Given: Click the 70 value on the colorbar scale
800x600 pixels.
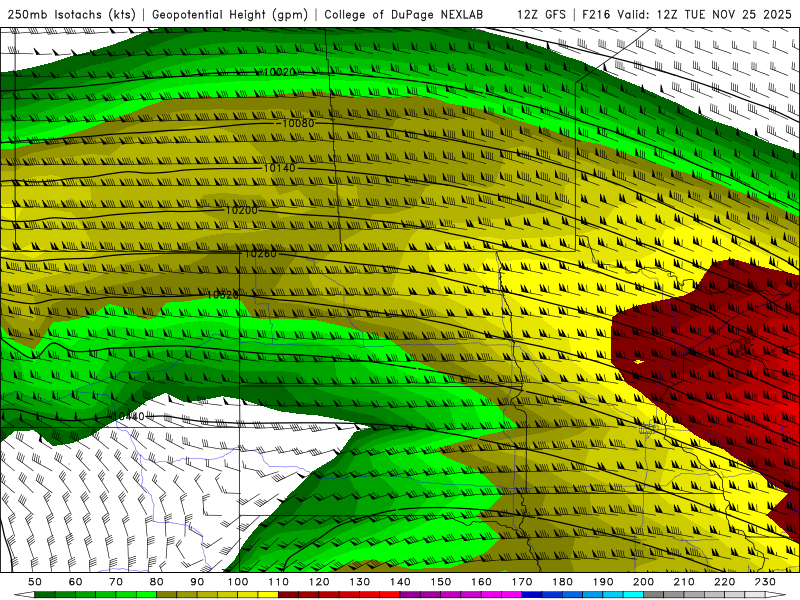Looking at the screenshot, I should [116, 582].
